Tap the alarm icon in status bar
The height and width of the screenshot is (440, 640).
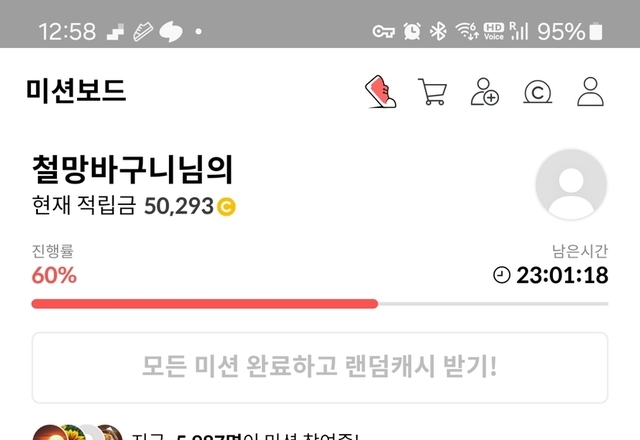412,31
